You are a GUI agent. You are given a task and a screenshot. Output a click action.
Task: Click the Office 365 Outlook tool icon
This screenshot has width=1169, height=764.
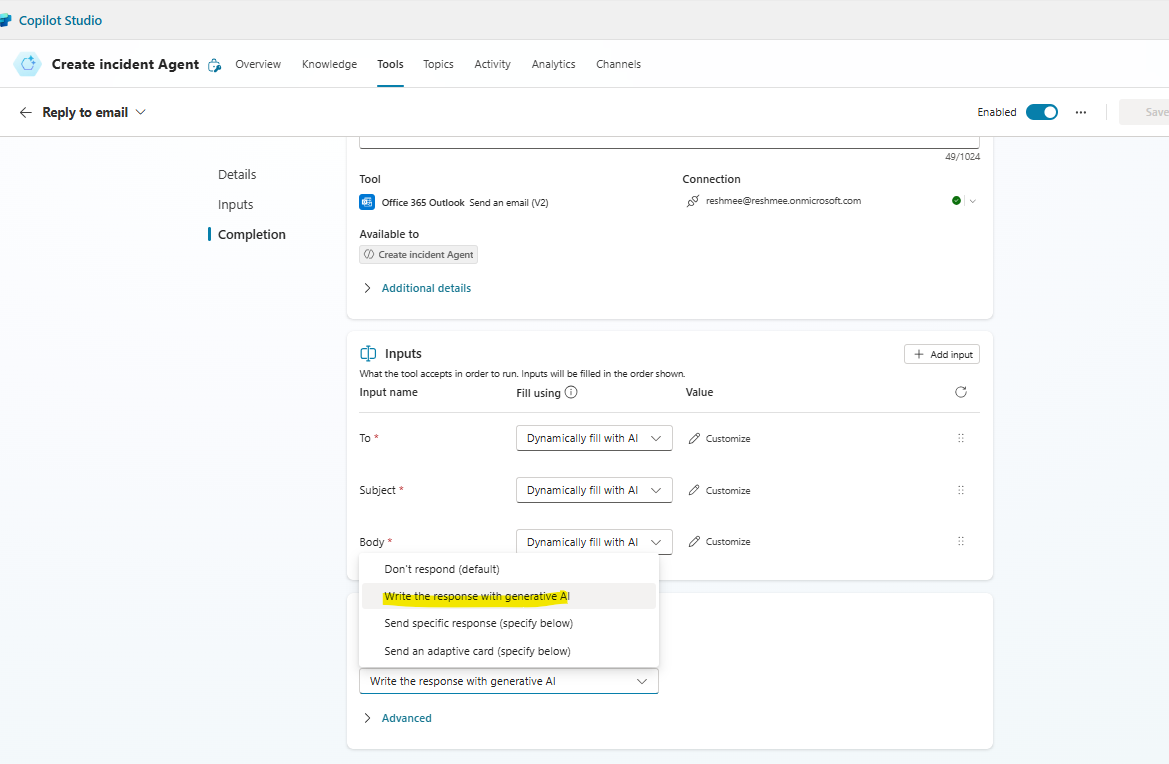(367, 202)
